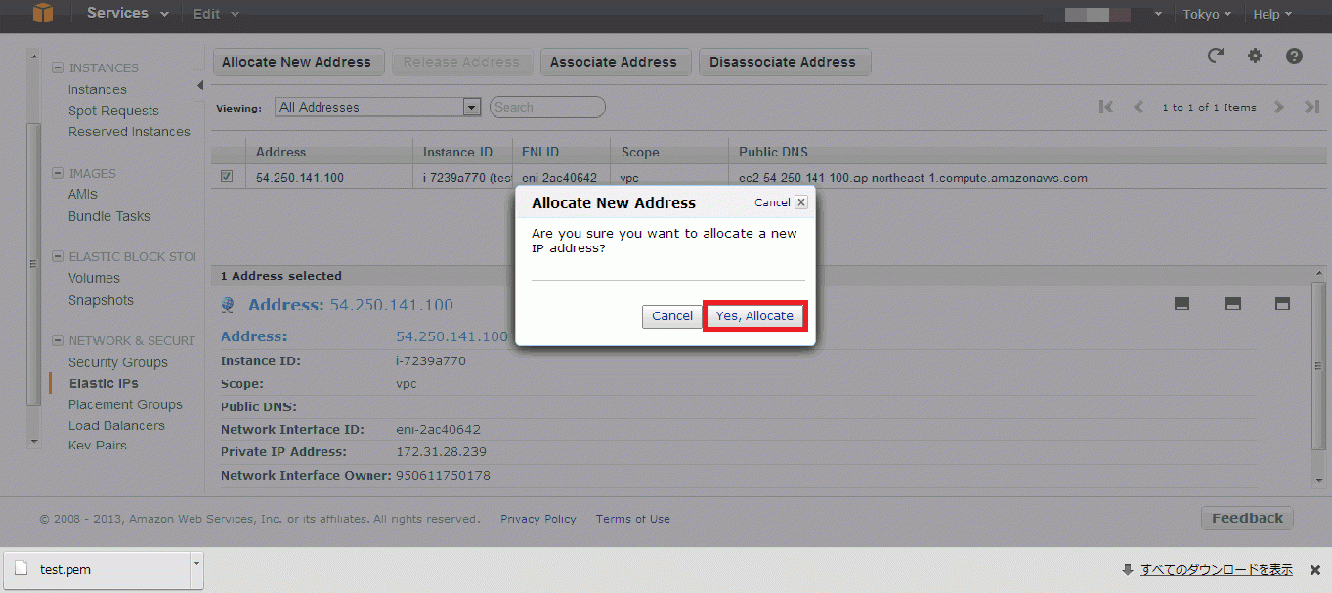Open Volumes in the sidebar
The height and width of the screenshot is (593, 1332).
coord(94,278)
